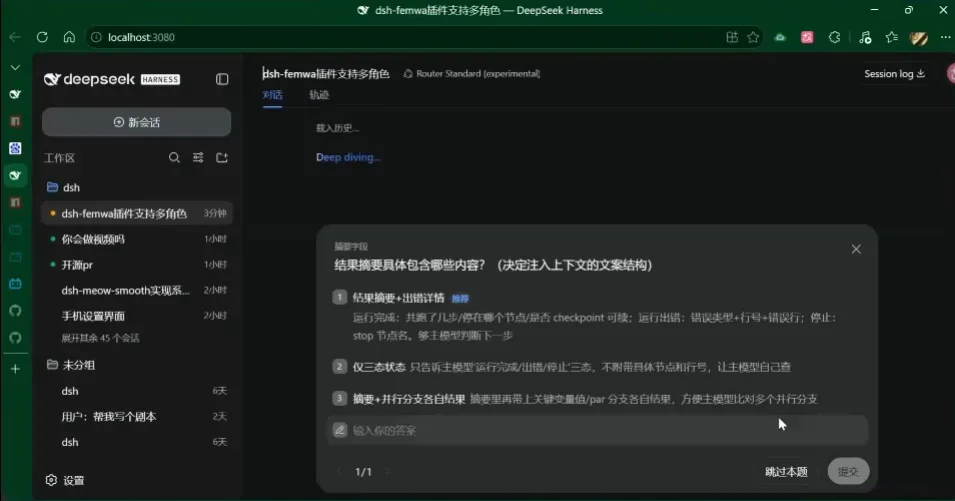Open the filter/sort icon beside 工作区
Viewport: 955px width, 501px height.
click(198, 158)
